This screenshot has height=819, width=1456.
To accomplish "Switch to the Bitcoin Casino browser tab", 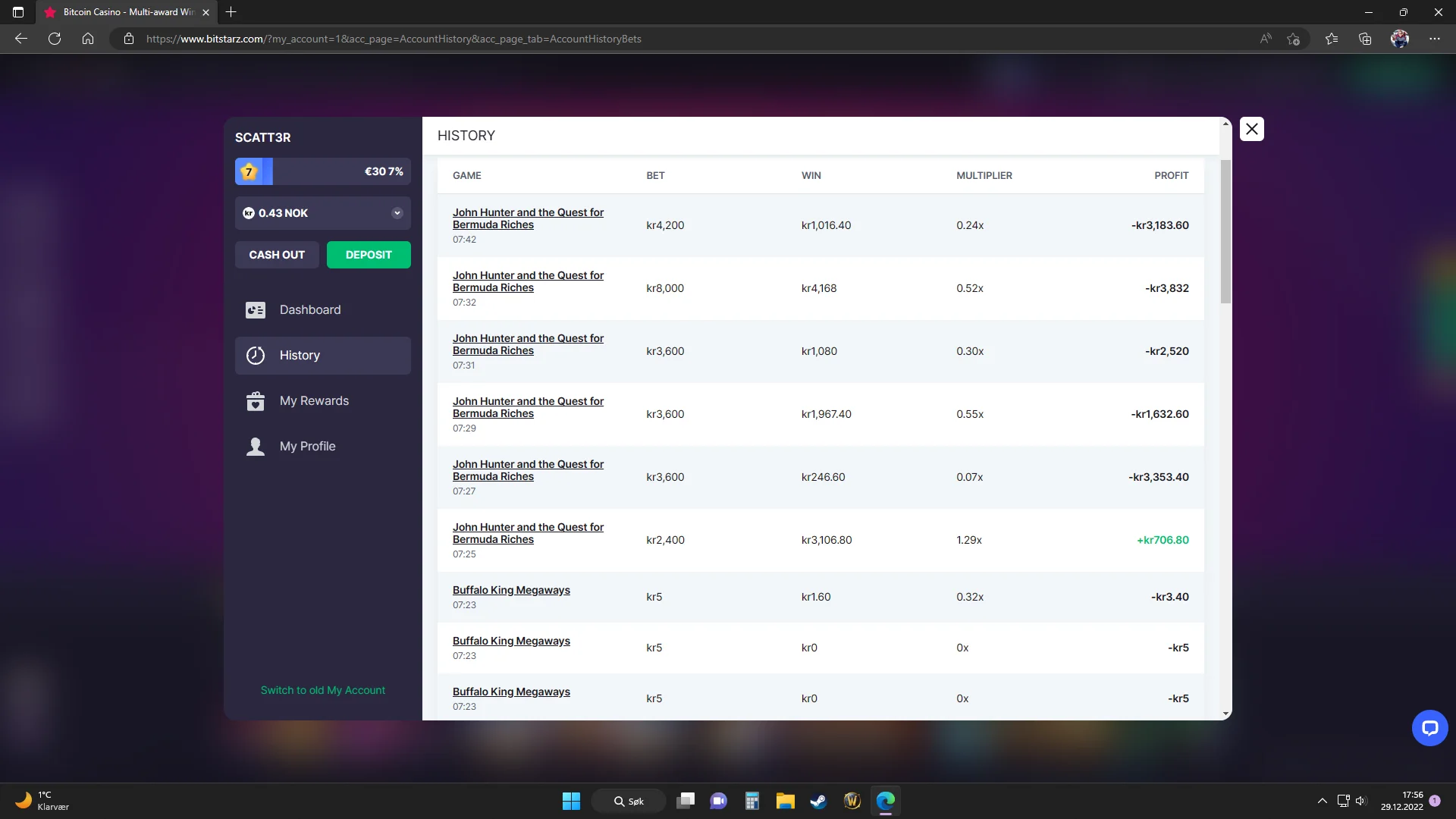I will click(127, 12).
